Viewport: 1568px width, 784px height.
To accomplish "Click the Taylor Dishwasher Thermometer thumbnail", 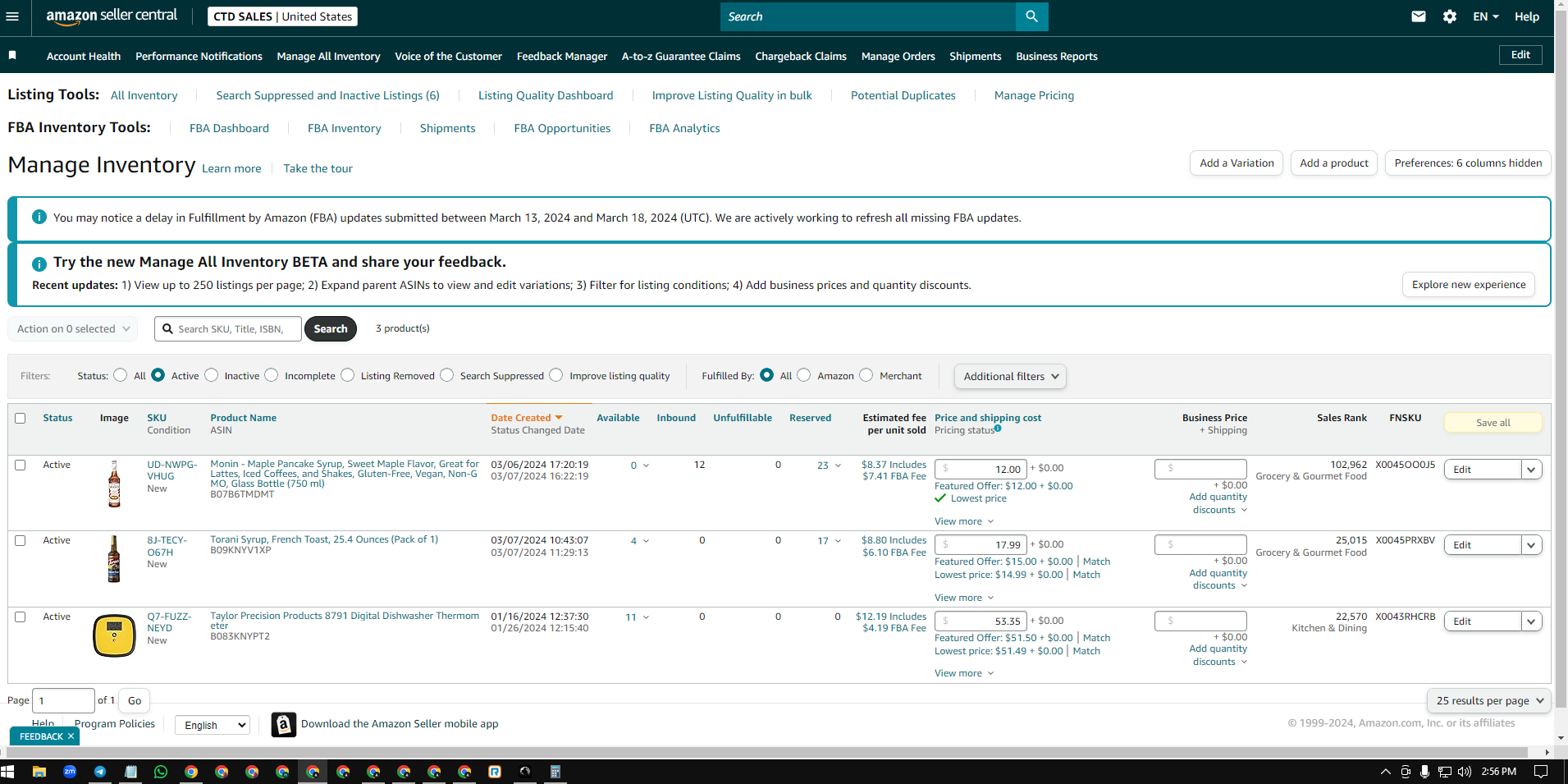I will coord(114,635).
